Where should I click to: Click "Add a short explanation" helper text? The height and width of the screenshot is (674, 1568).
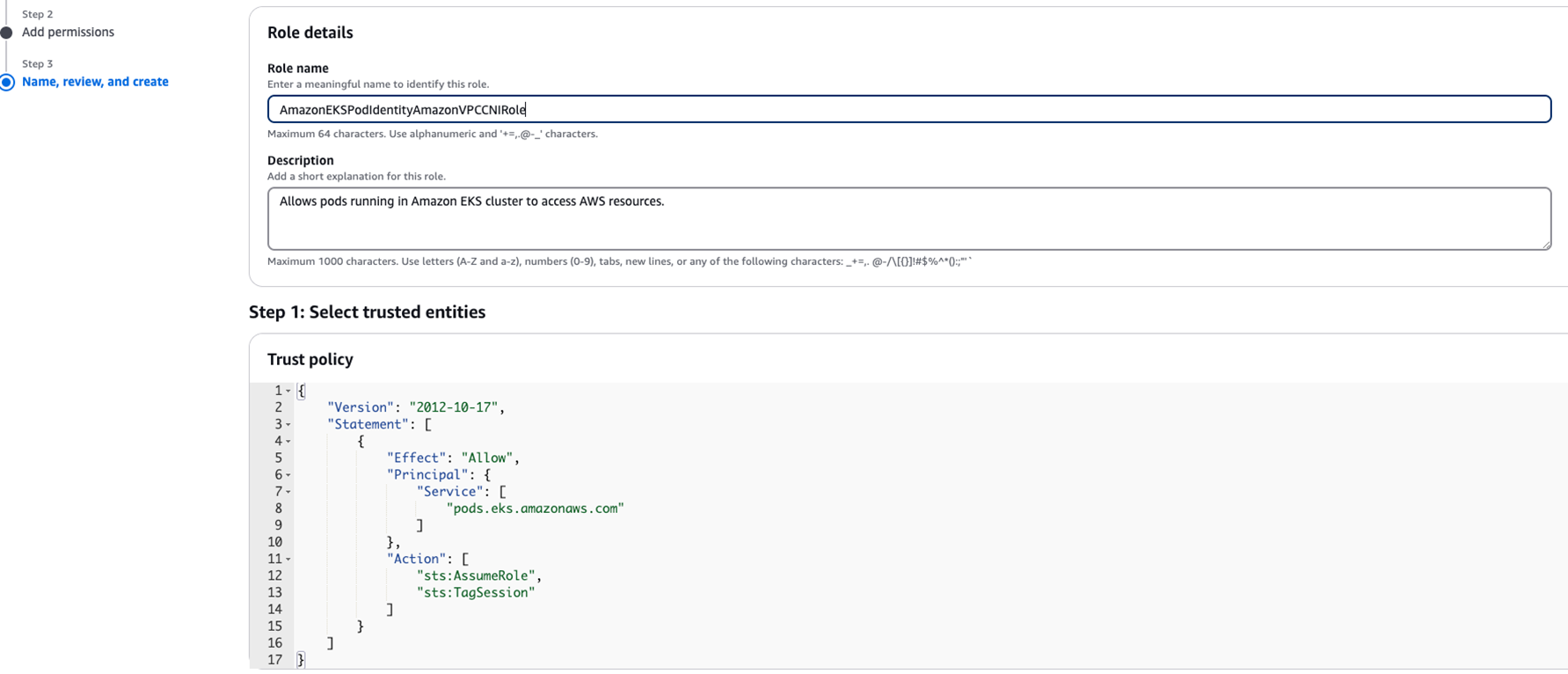pos(356,176)
